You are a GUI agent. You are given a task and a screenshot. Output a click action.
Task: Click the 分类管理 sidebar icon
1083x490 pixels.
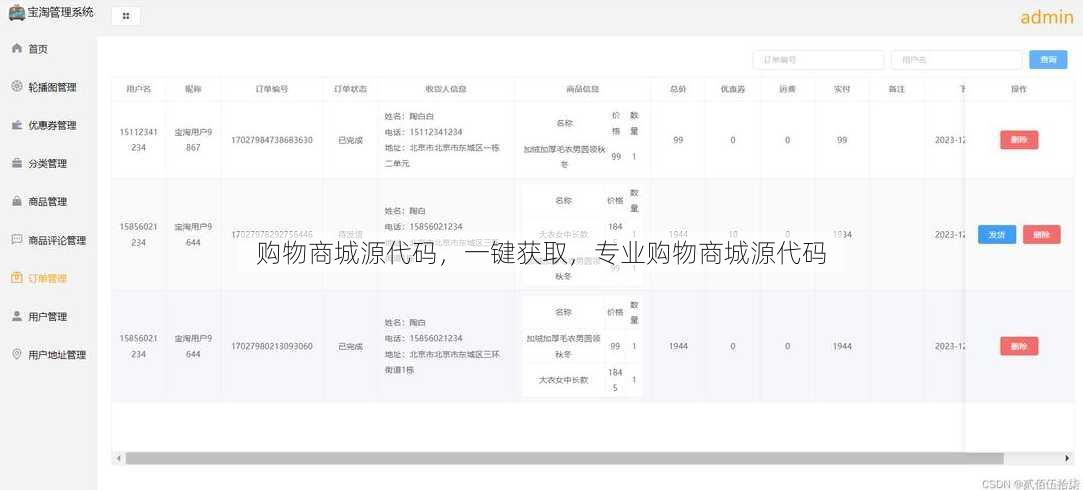tap(17, 163)
